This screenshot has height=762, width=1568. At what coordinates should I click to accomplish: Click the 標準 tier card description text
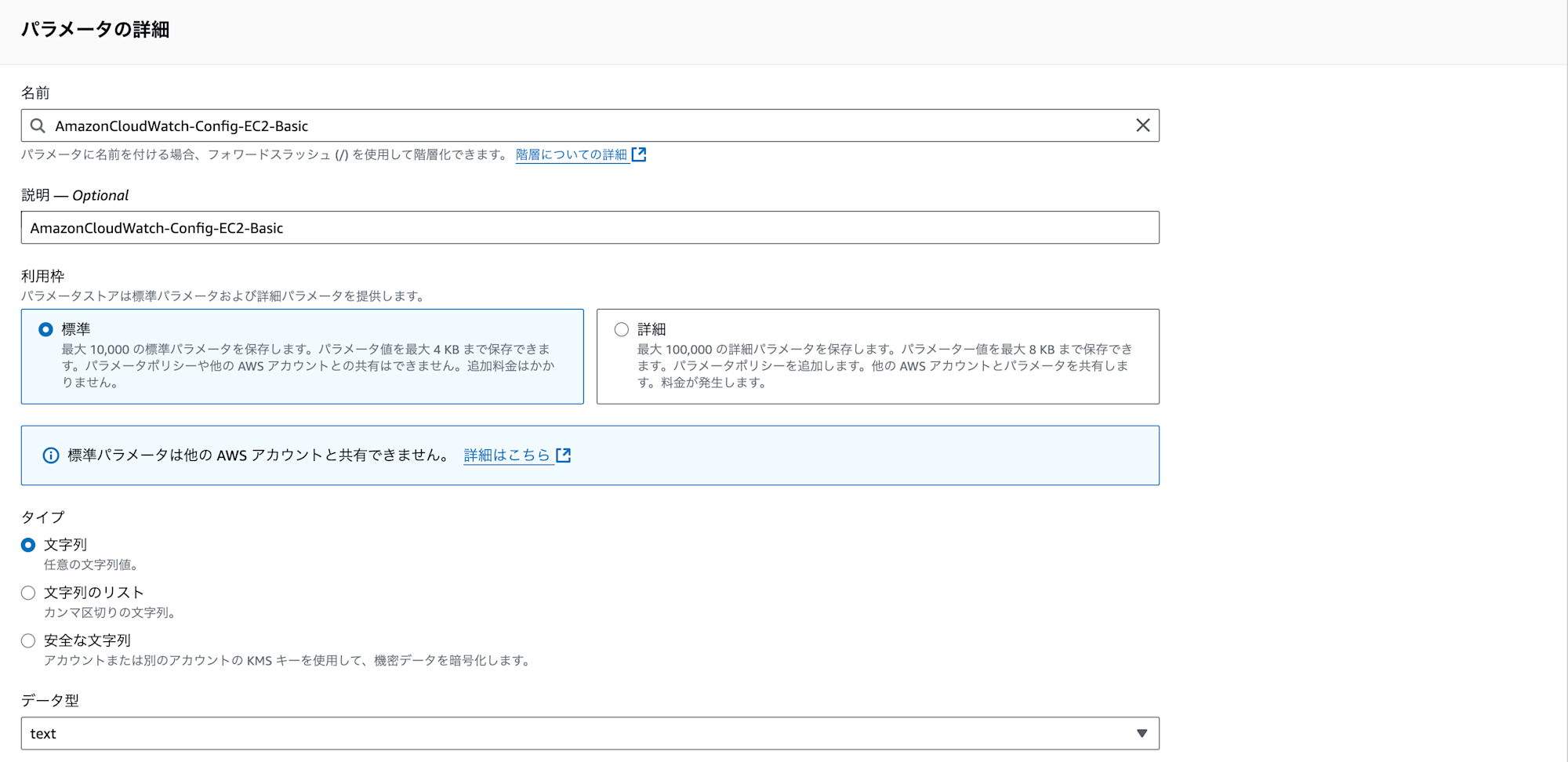(308, 366)
